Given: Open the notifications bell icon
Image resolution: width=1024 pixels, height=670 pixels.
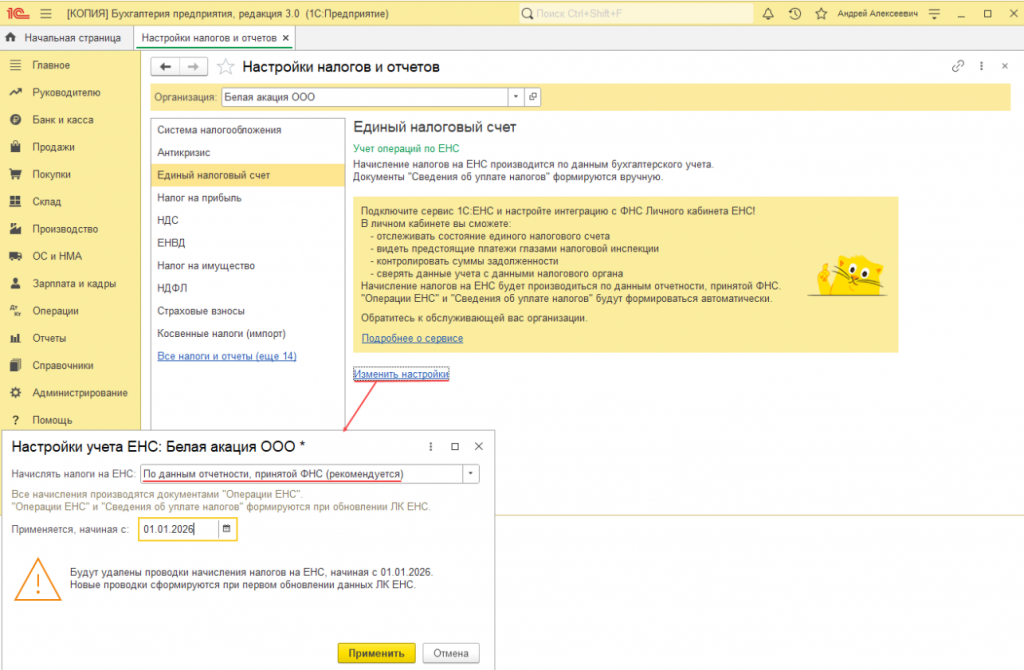Looking at the screenshot, I should pos(768,13).
